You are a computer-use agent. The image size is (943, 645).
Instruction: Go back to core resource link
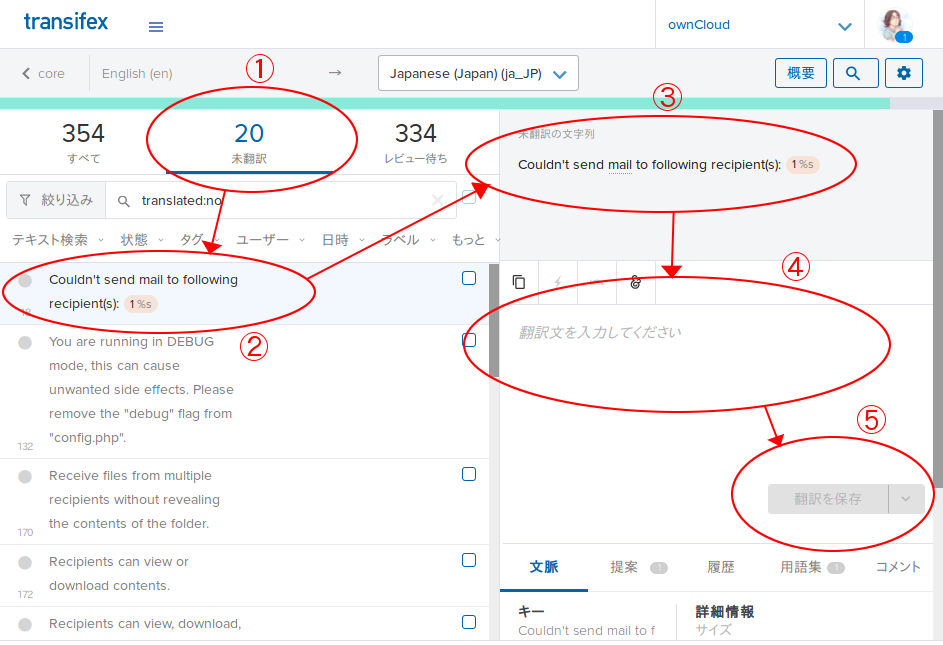(43, 73)
